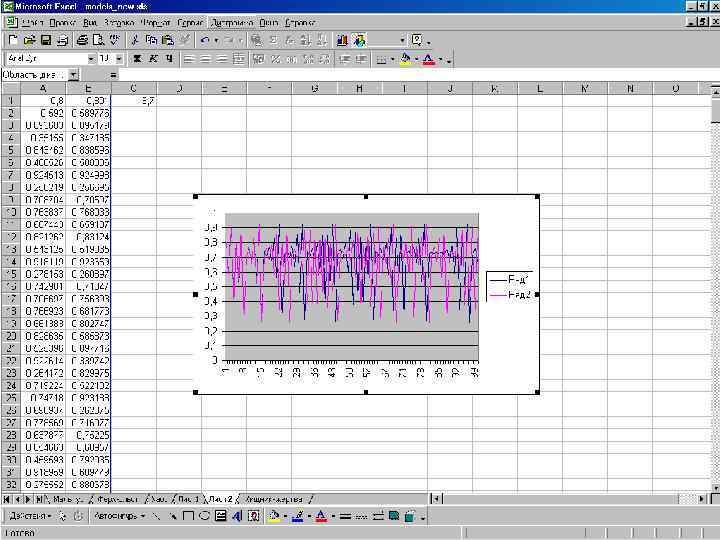Screen dimensions: 720x540
Task: Click the yellow fill color bucket in formatting toolbar
Action: click(405, 59)
